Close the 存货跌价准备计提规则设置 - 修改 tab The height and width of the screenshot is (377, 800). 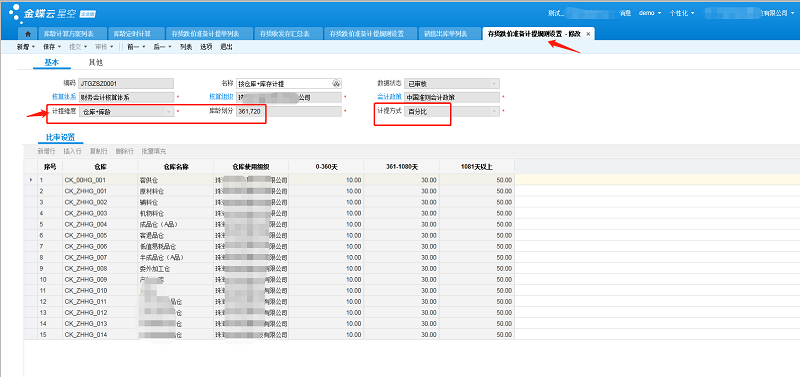point(588,34)
